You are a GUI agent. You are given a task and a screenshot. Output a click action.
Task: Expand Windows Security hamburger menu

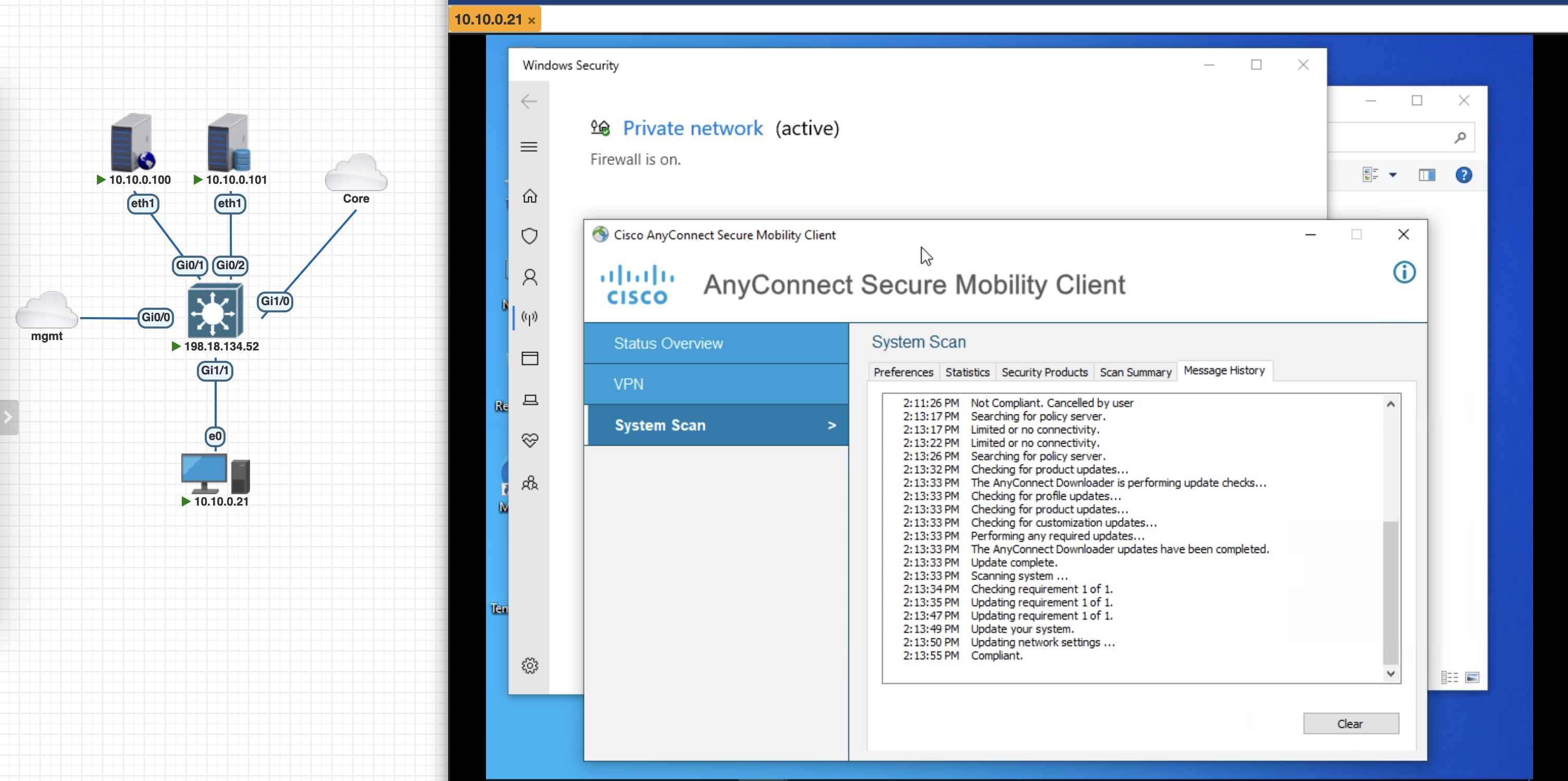coord(529,147)
